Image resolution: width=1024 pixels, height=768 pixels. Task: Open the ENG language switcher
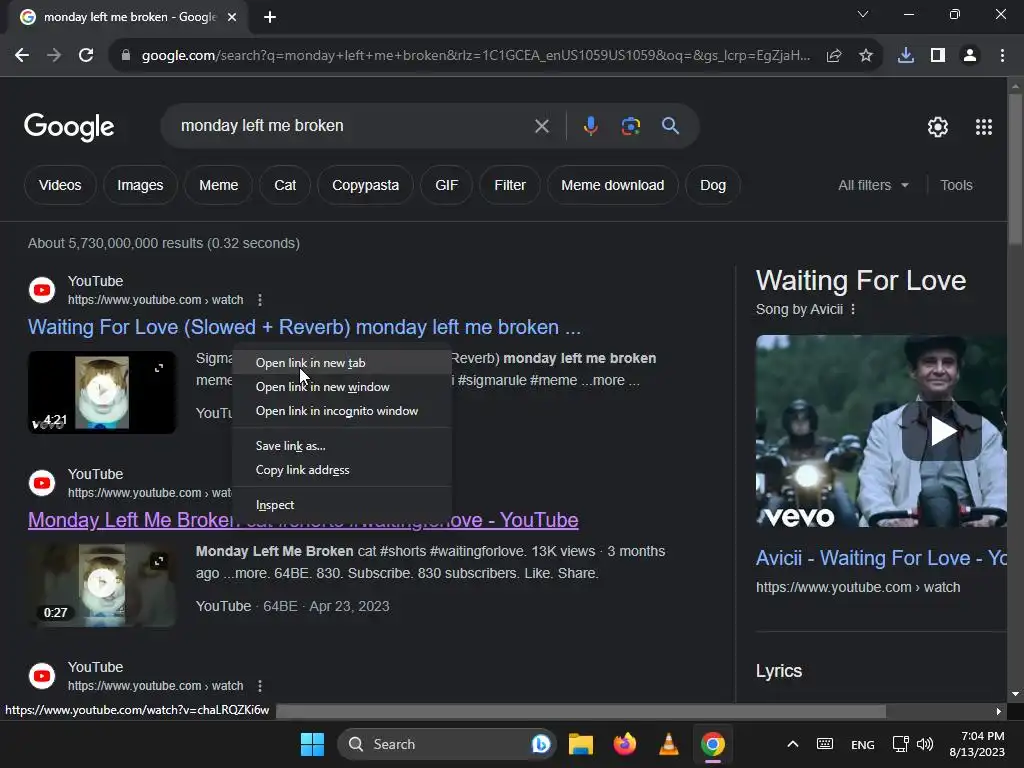click(863, 745)
